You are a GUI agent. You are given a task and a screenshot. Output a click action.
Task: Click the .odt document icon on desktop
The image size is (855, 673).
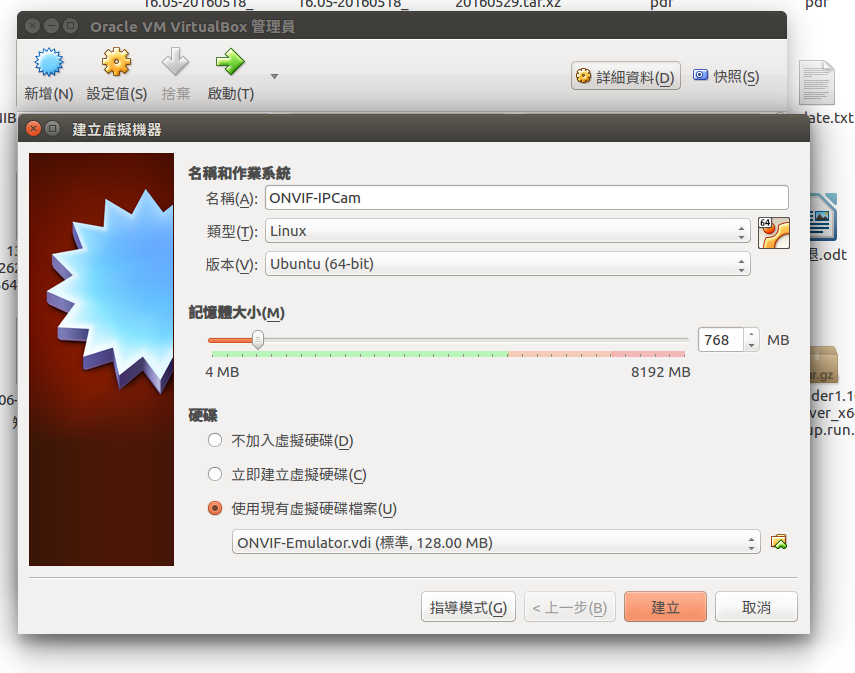coord(823,217)
